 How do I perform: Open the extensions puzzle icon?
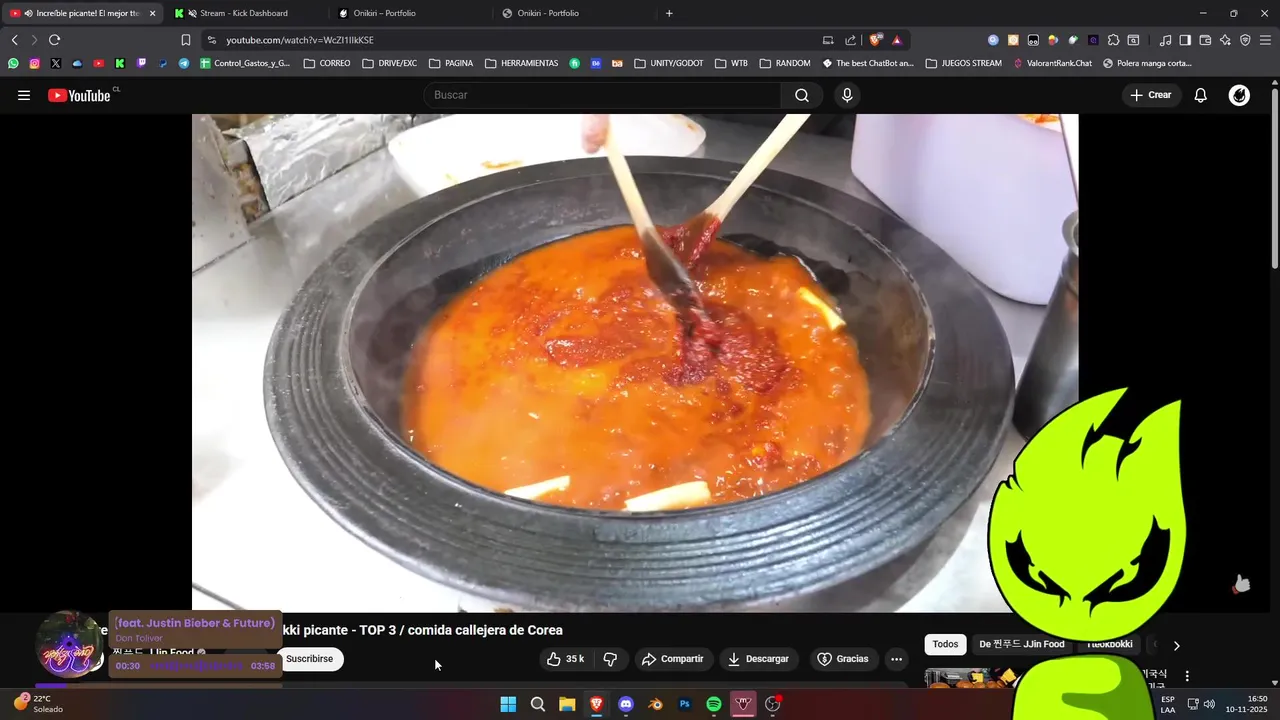pos(1113,40)
